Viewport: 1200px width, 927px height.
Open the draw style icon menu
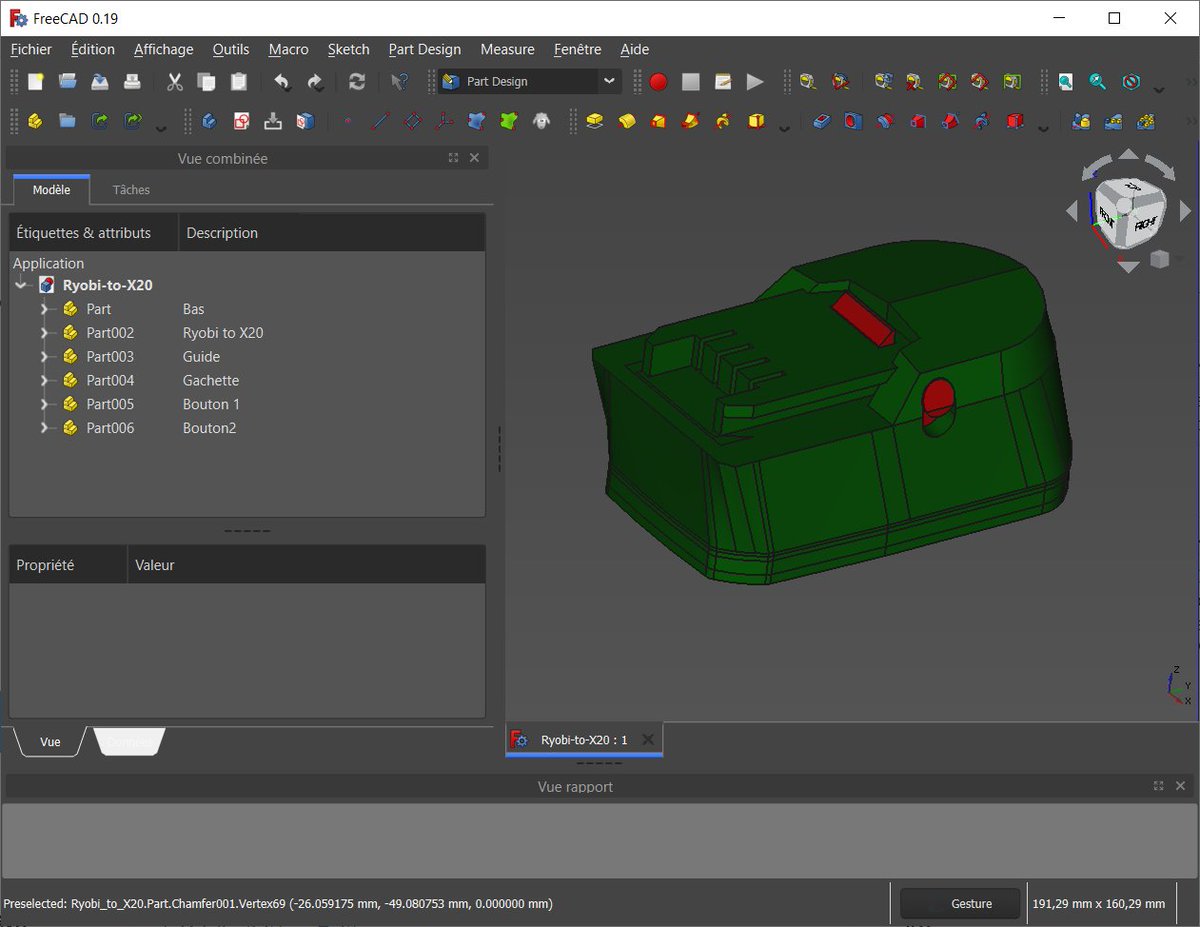tap(1131, 82)
